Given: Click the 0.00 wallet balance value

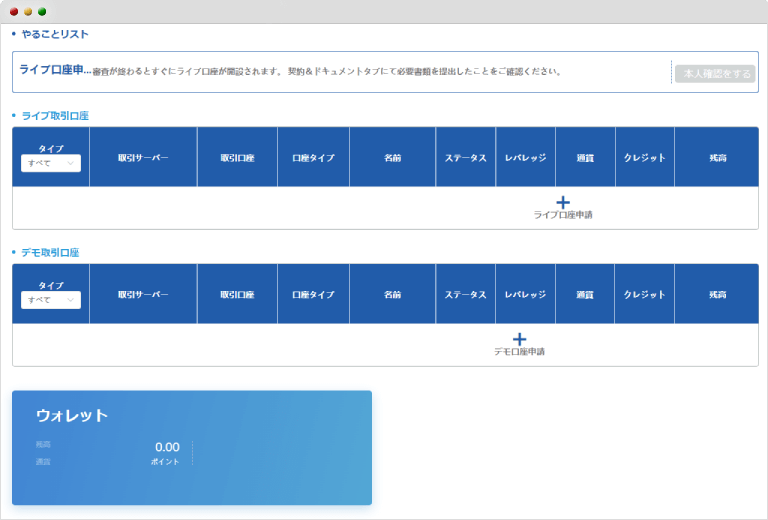Looking at the screenshot, I should click(x=167, y=447).
